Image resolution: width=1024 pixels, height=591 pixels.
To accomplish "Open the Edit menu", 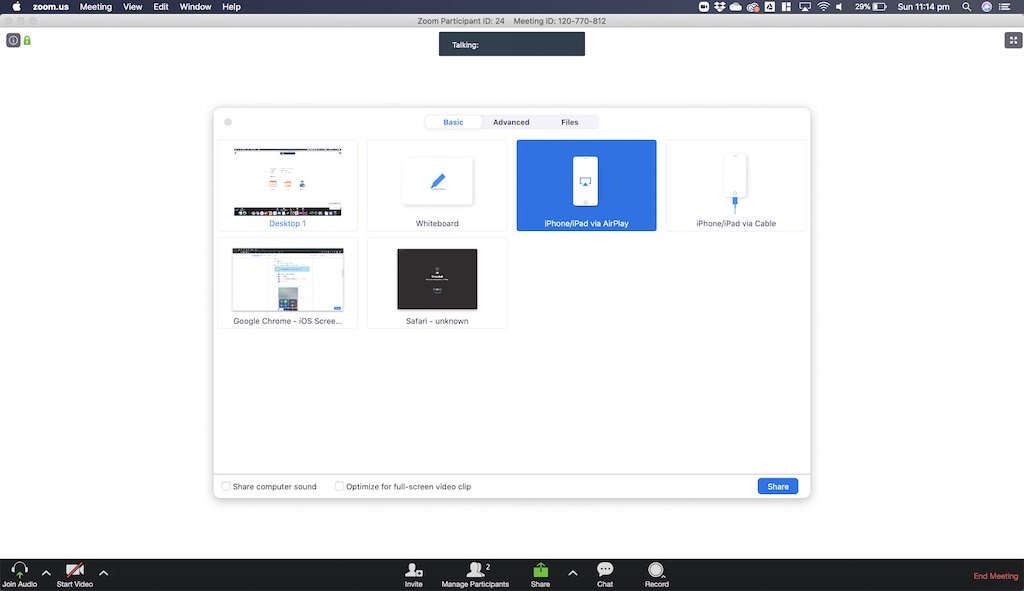I will 161,7.
